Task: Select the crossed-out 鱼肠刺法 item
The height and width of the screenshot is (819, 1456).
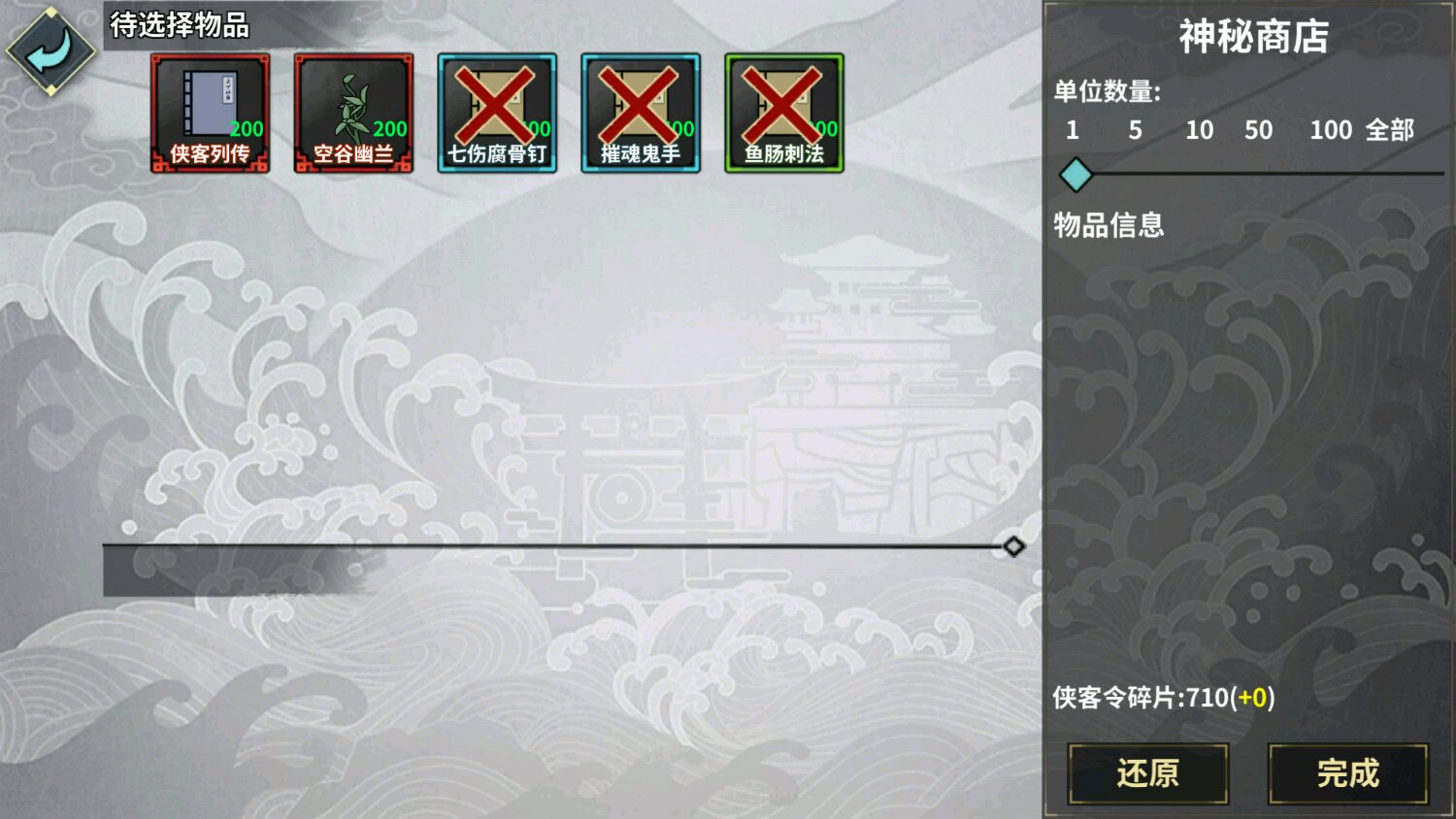Action: click(x=784, y=114)
